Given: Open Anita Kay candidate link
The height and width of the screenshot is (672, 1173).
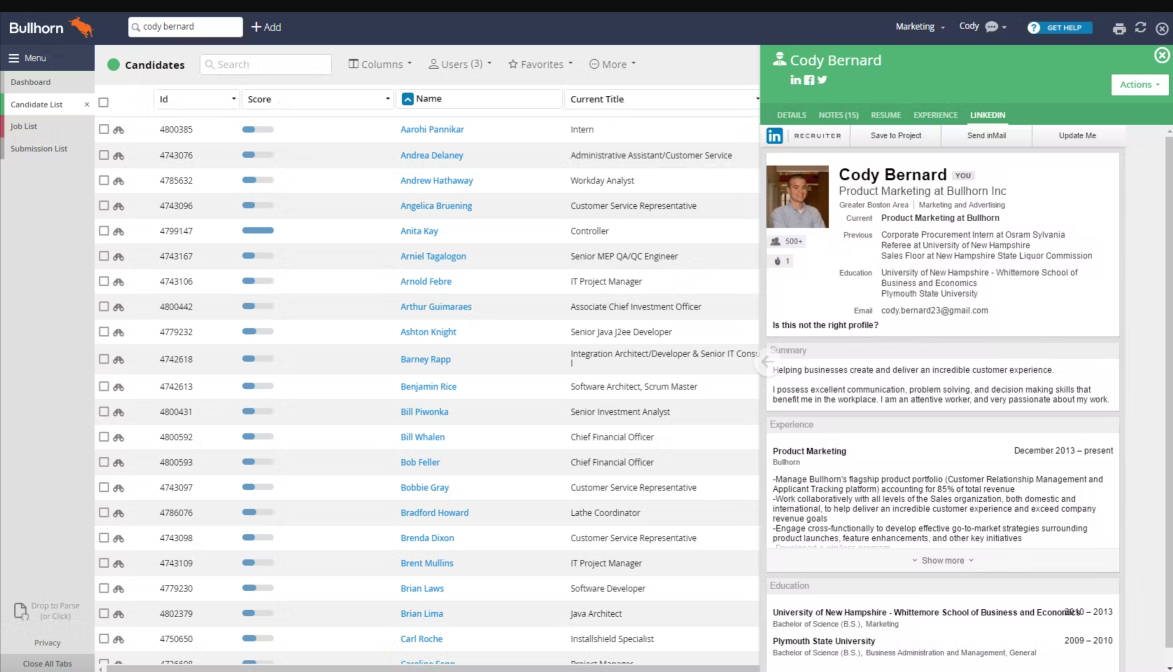Looking at the screenshot, I should coord(419,231).
